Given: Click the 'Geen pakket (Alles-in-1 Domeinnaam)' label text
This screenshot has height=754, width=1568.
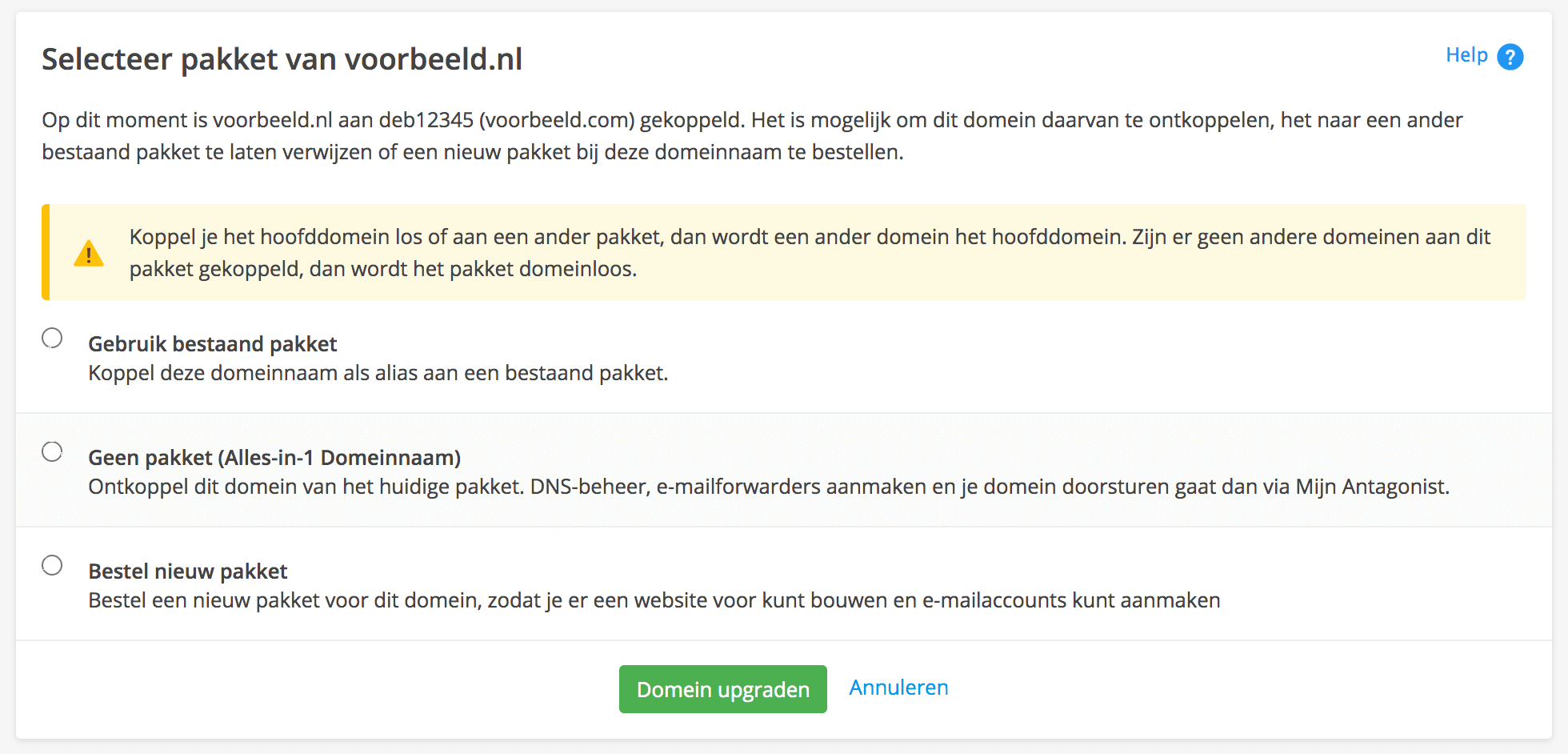Looking at the screenshot, I should [x=274, y=458].
